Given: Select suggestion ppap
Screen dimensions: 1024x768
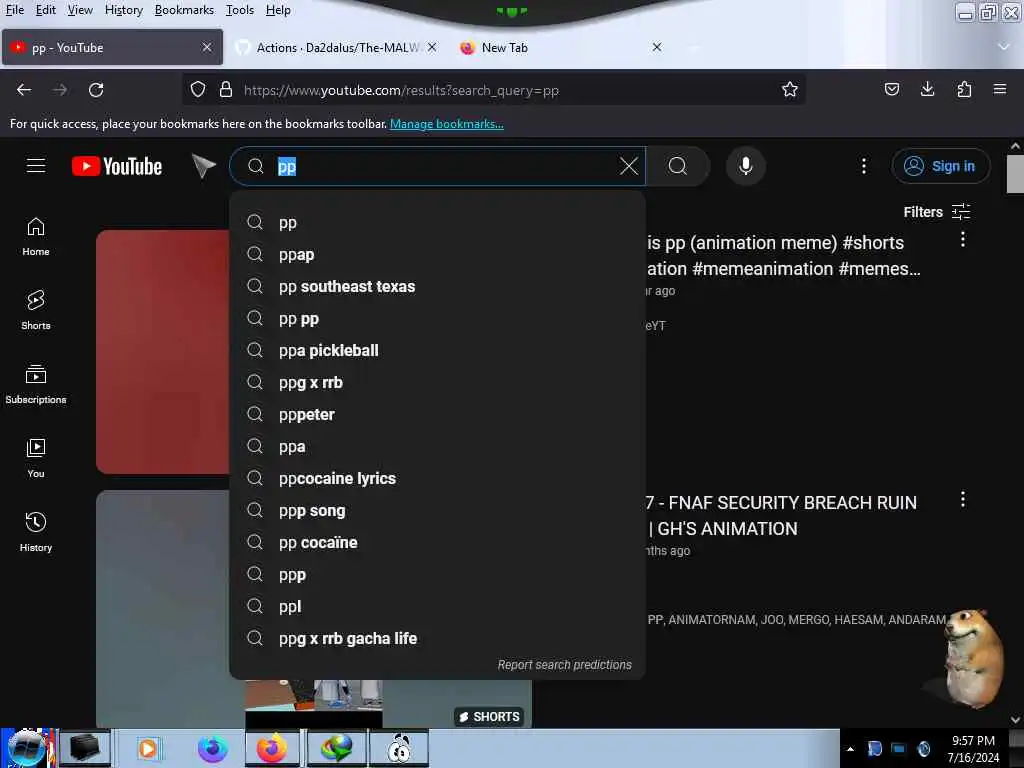Looking at the screenshot, I should tap(438, 255).
